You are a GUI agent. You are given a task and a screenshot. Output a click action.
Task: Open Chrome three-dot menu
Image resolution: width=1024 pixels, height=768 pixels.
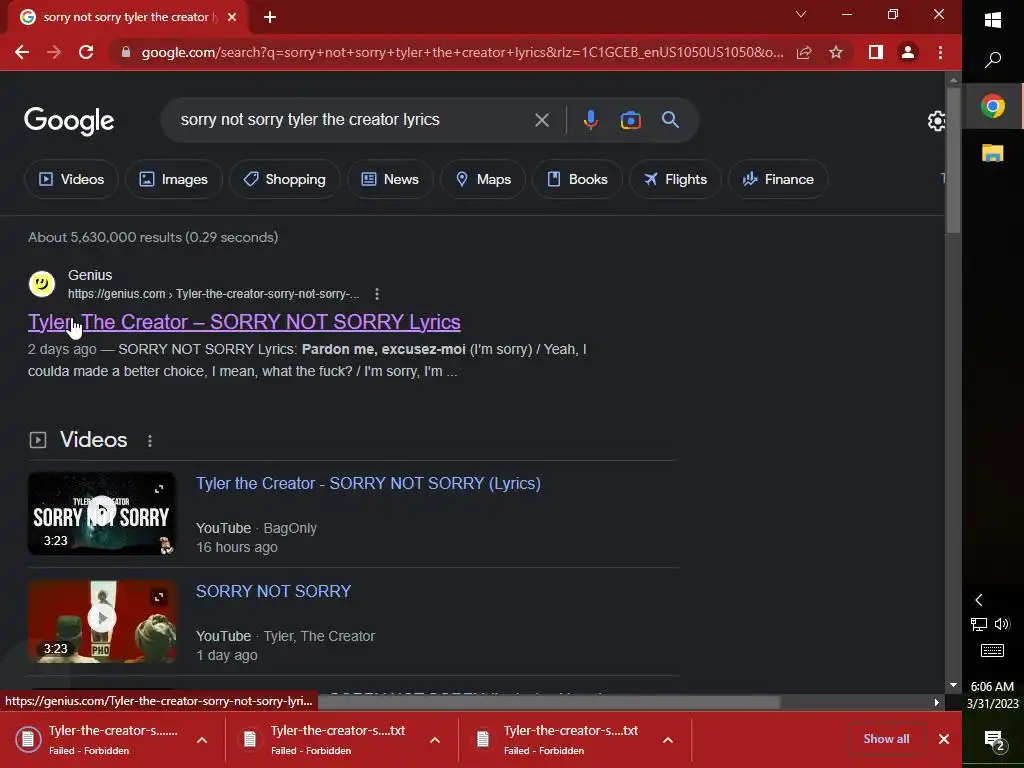coord(940,52)
